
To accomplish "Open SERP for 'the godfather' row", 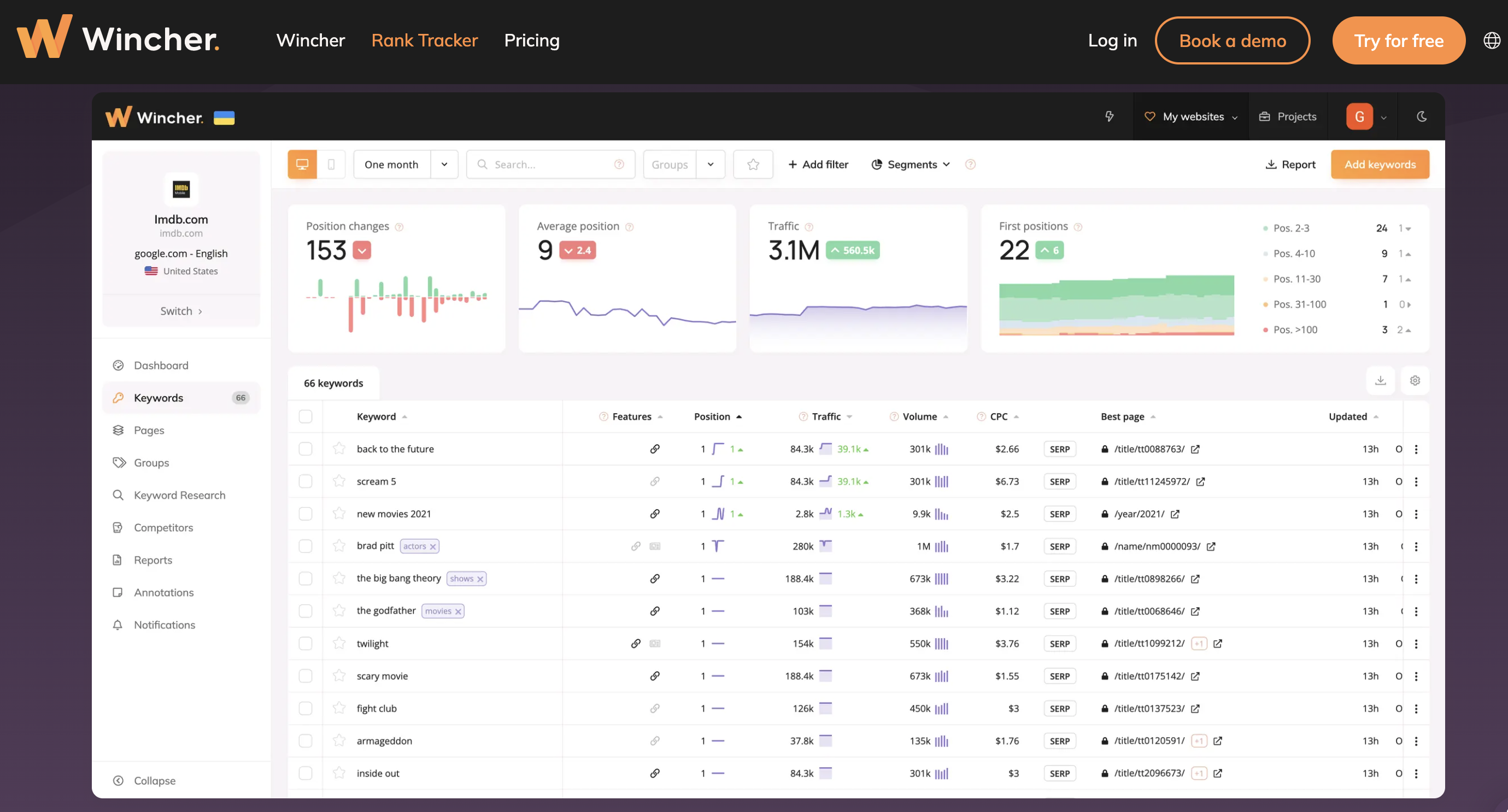I will pyautogui.click(x=1060, y=611).
